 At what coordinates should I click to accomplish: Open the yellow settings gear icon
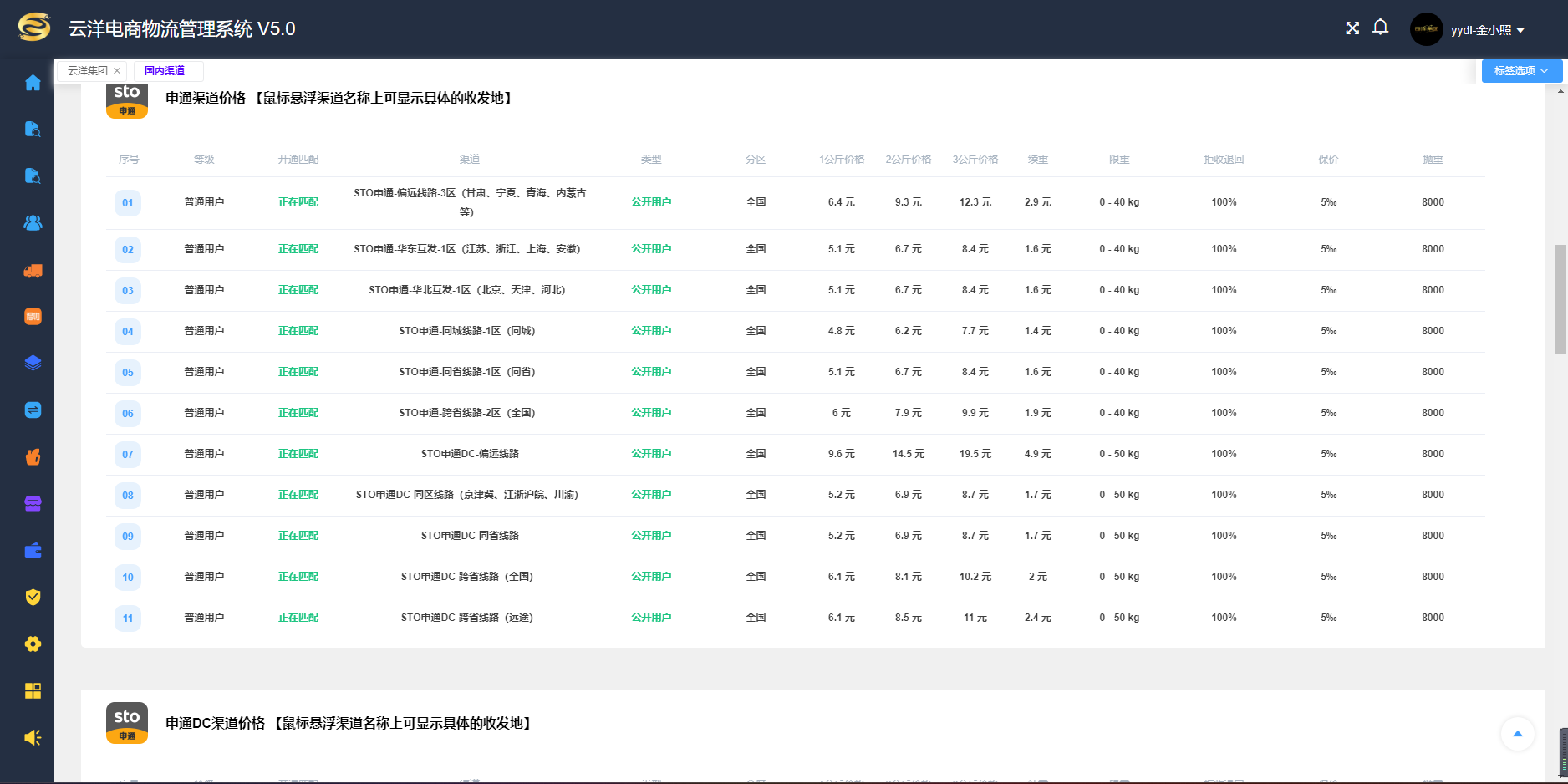pyautogui.click(x=33, y=644)
